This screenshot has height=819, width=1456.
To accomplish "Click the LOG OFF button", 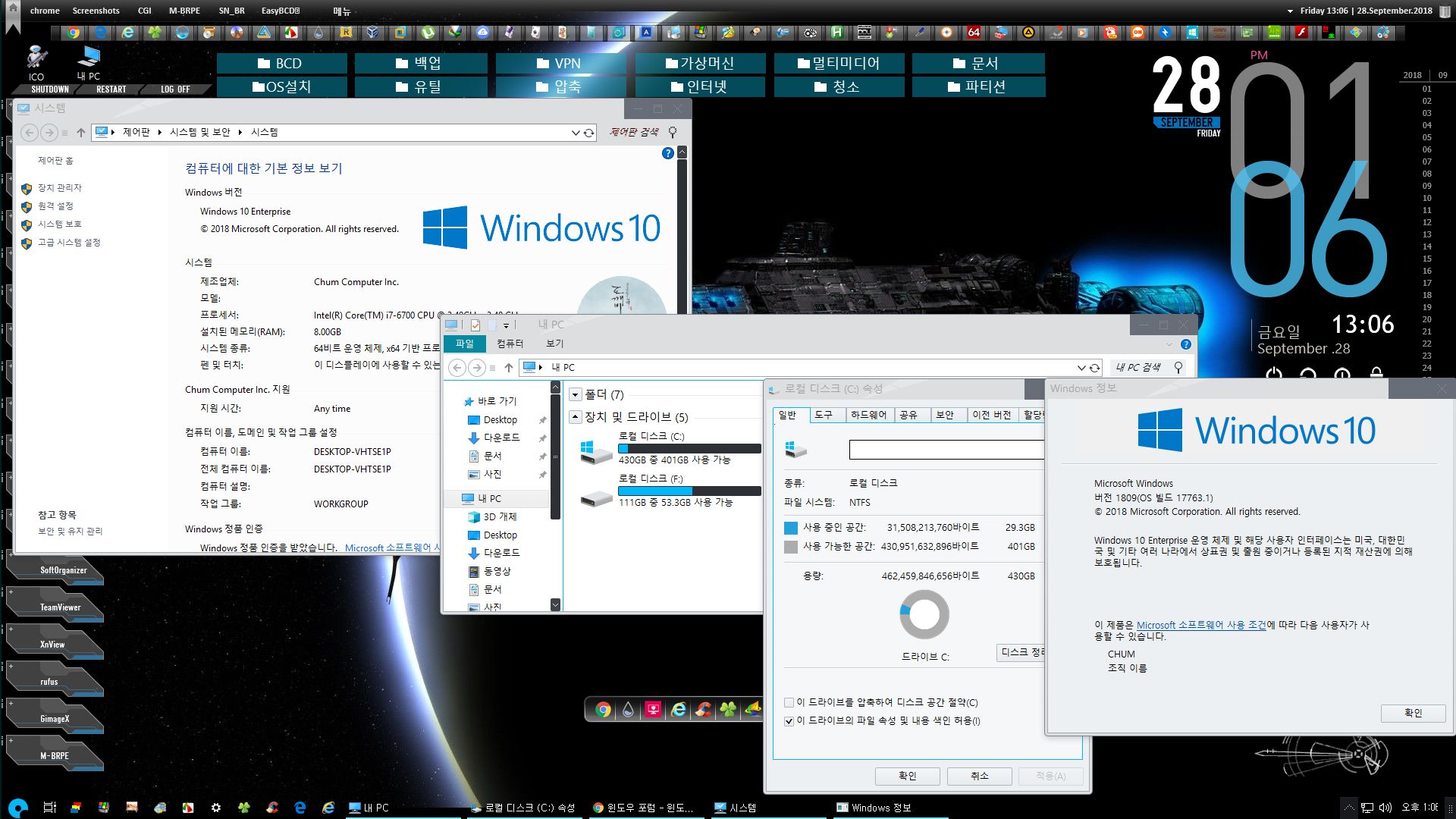I will click(175, 89).
